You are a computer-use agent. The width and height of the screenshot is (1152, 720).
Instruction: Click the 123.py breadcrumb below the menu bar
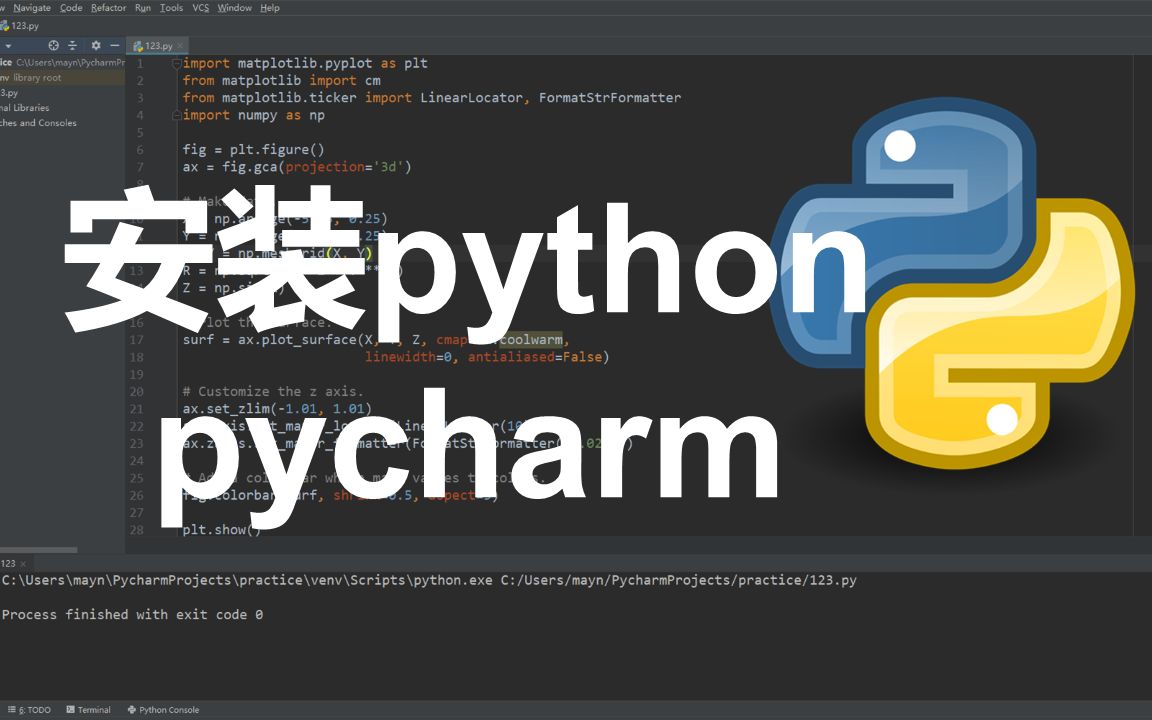click(x=26, y=26)
